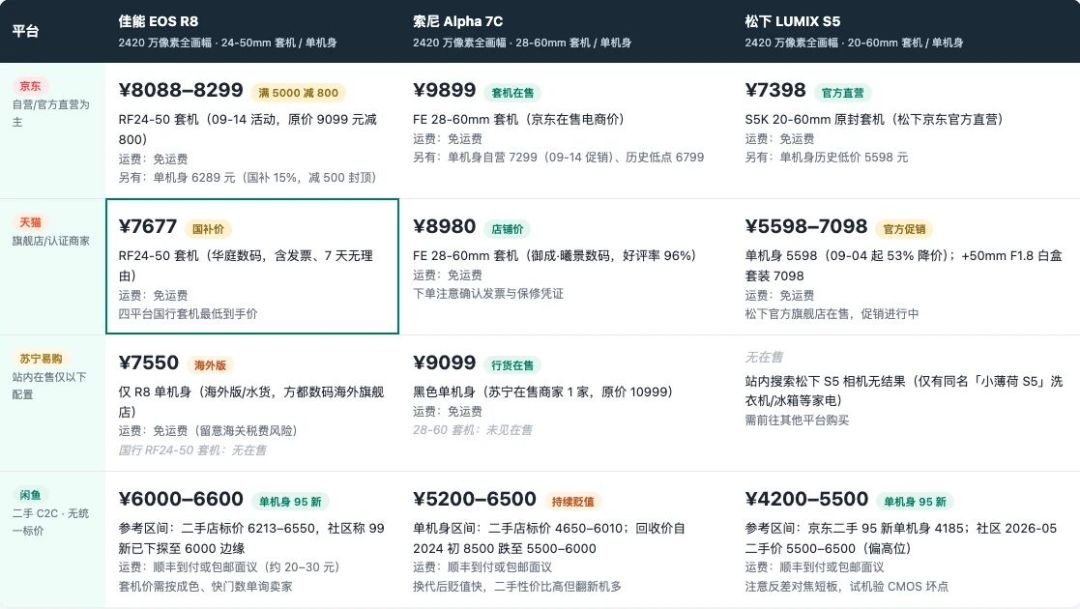Click the 旗舰店/认证商家 description

tap(51, 241)
